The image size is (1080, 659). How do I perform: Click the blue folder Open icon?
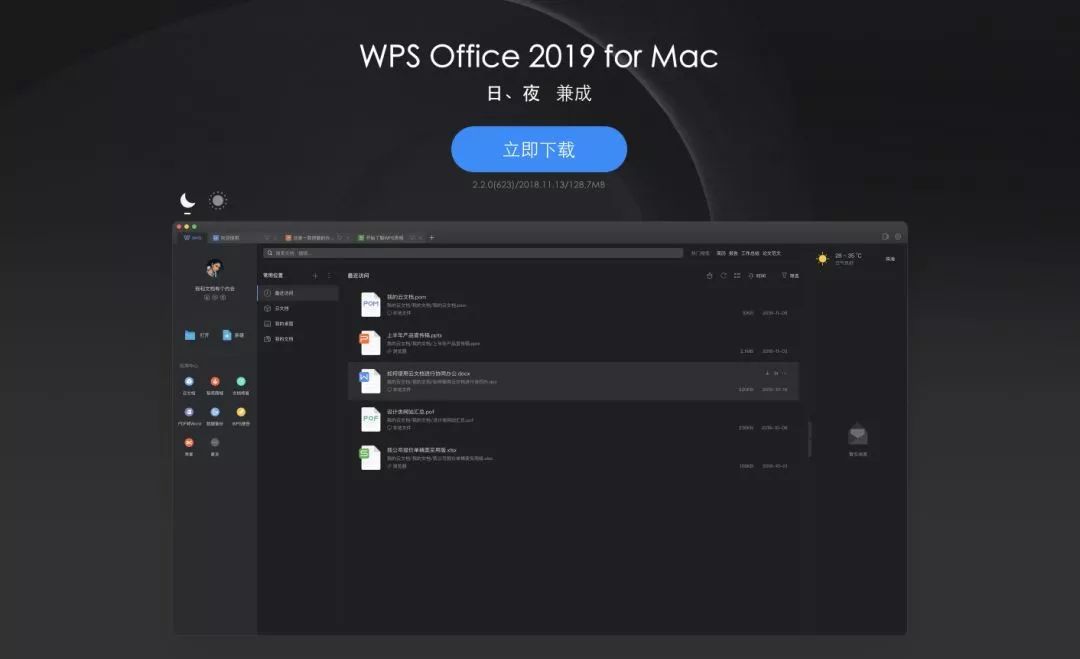pyautogui.click(x=189, y=335)
